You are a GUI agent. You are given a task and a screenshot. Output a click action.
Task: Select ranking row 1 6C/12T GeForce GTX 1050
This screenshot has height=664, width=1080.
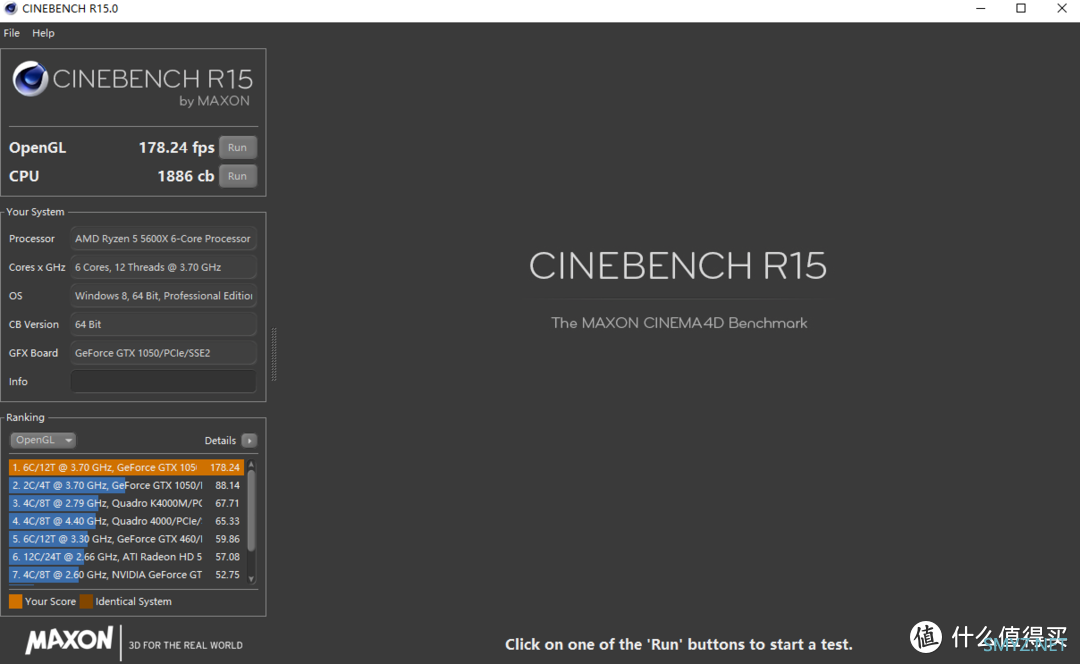tap(126, 468)
